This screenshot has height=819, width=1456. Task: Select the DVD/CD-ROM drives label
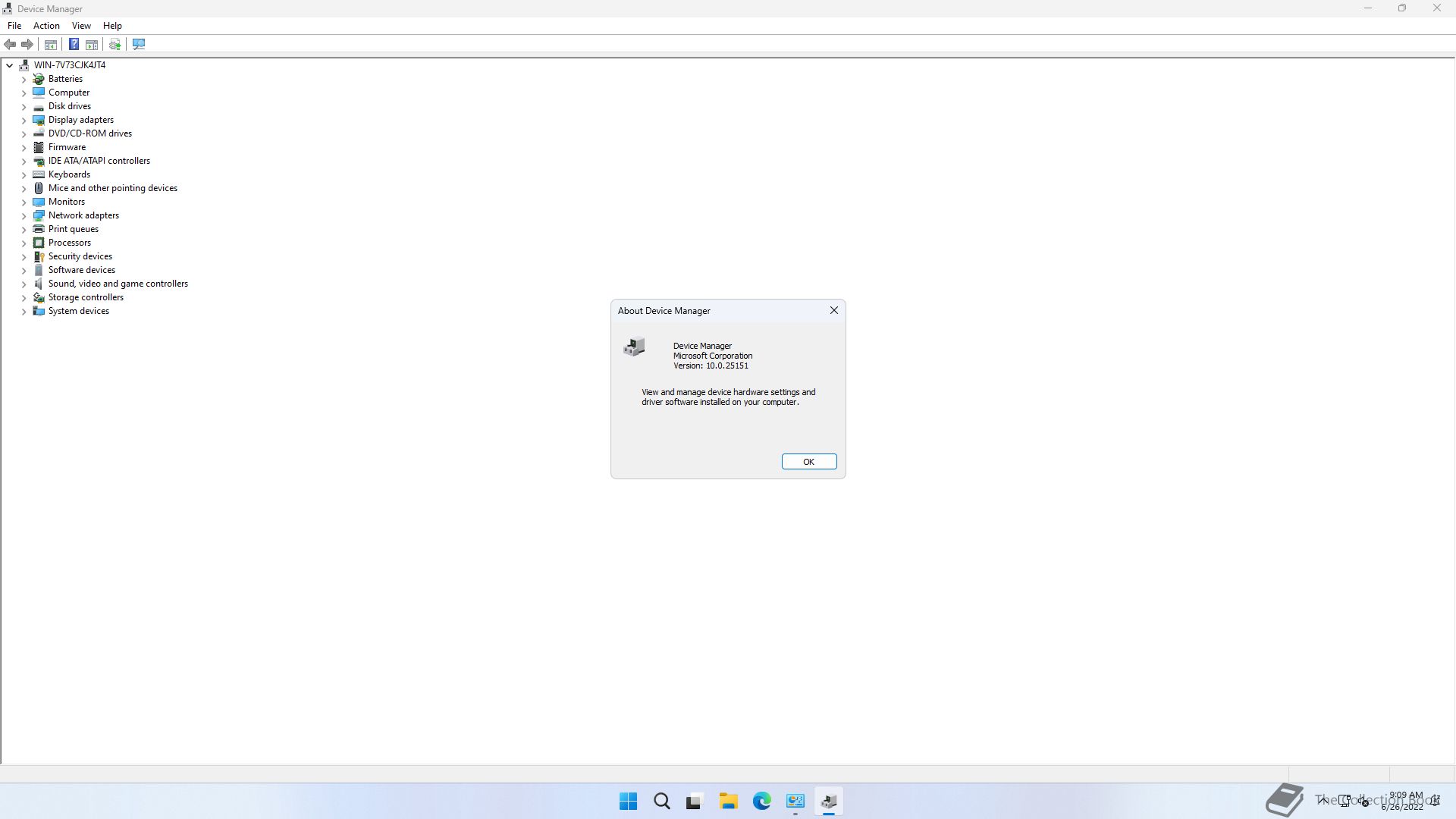[90, 133]
